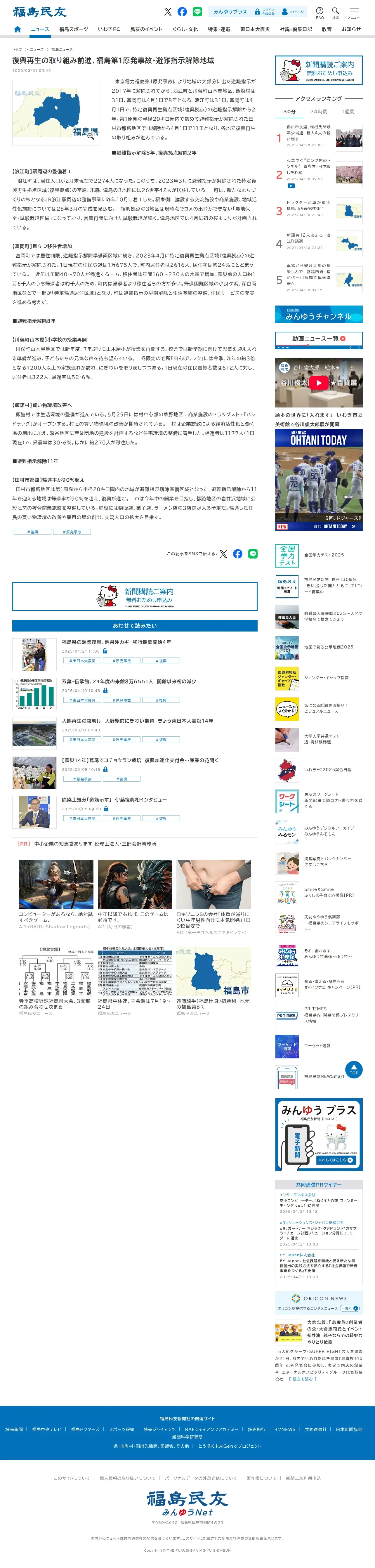Image resolution: width=375 pixels, height=1568 pixels.
Task: Switch ranking to the 24時間 tab
Action: coord(318,111)
